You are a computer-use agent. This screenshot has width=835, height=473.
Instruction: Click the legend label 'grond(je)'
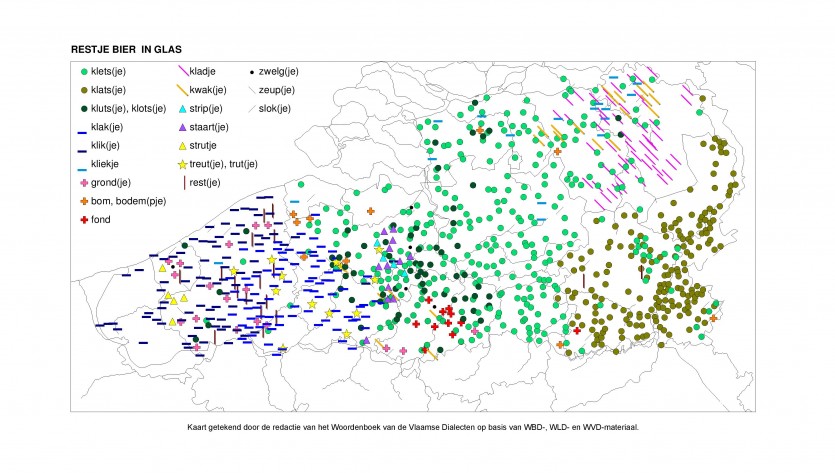110,183
